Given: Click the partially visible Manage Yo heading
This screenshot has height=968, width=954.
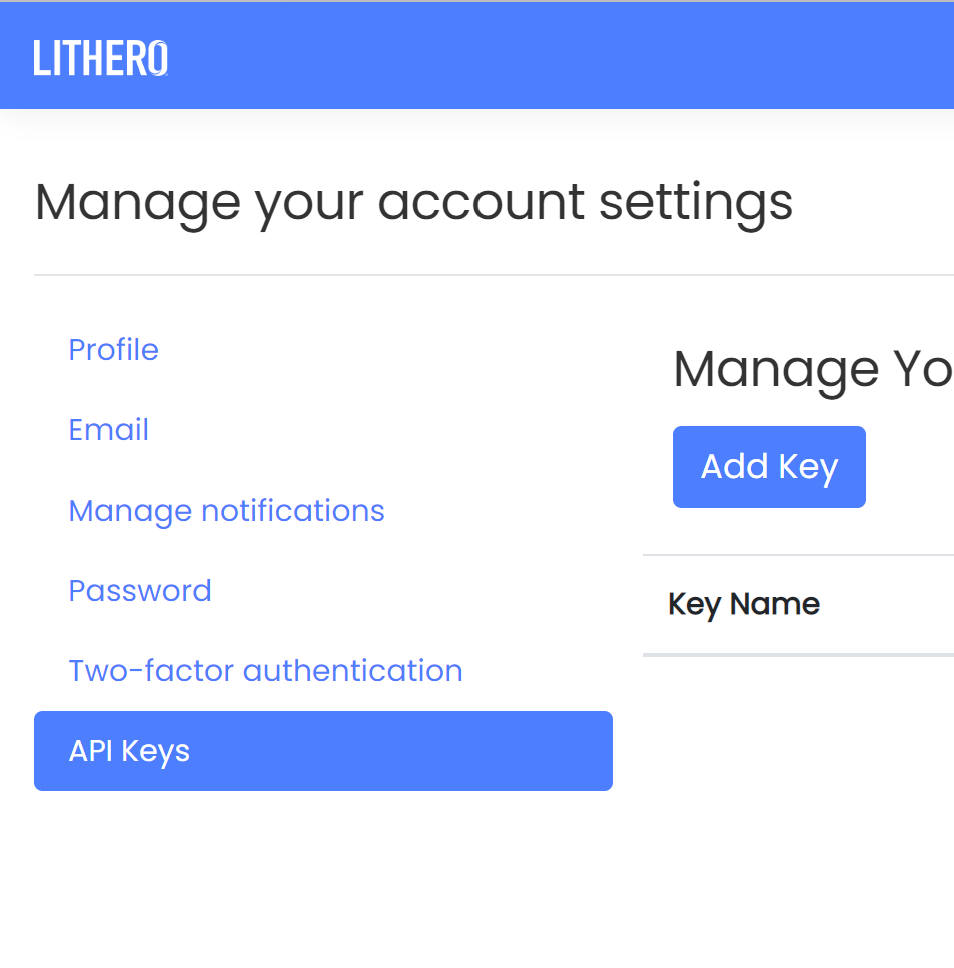Looking at the screenshot, I should 813,370.
